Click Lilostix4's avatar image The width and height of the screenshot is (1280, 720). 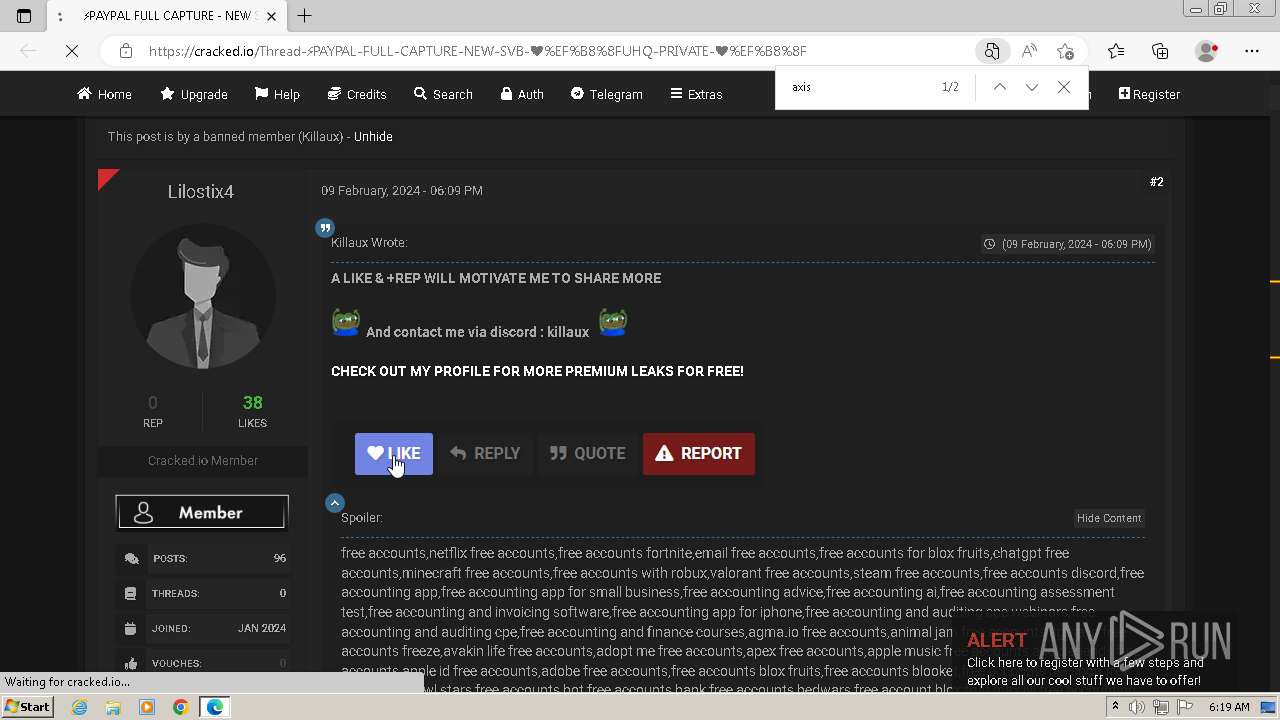coord(203,296)
